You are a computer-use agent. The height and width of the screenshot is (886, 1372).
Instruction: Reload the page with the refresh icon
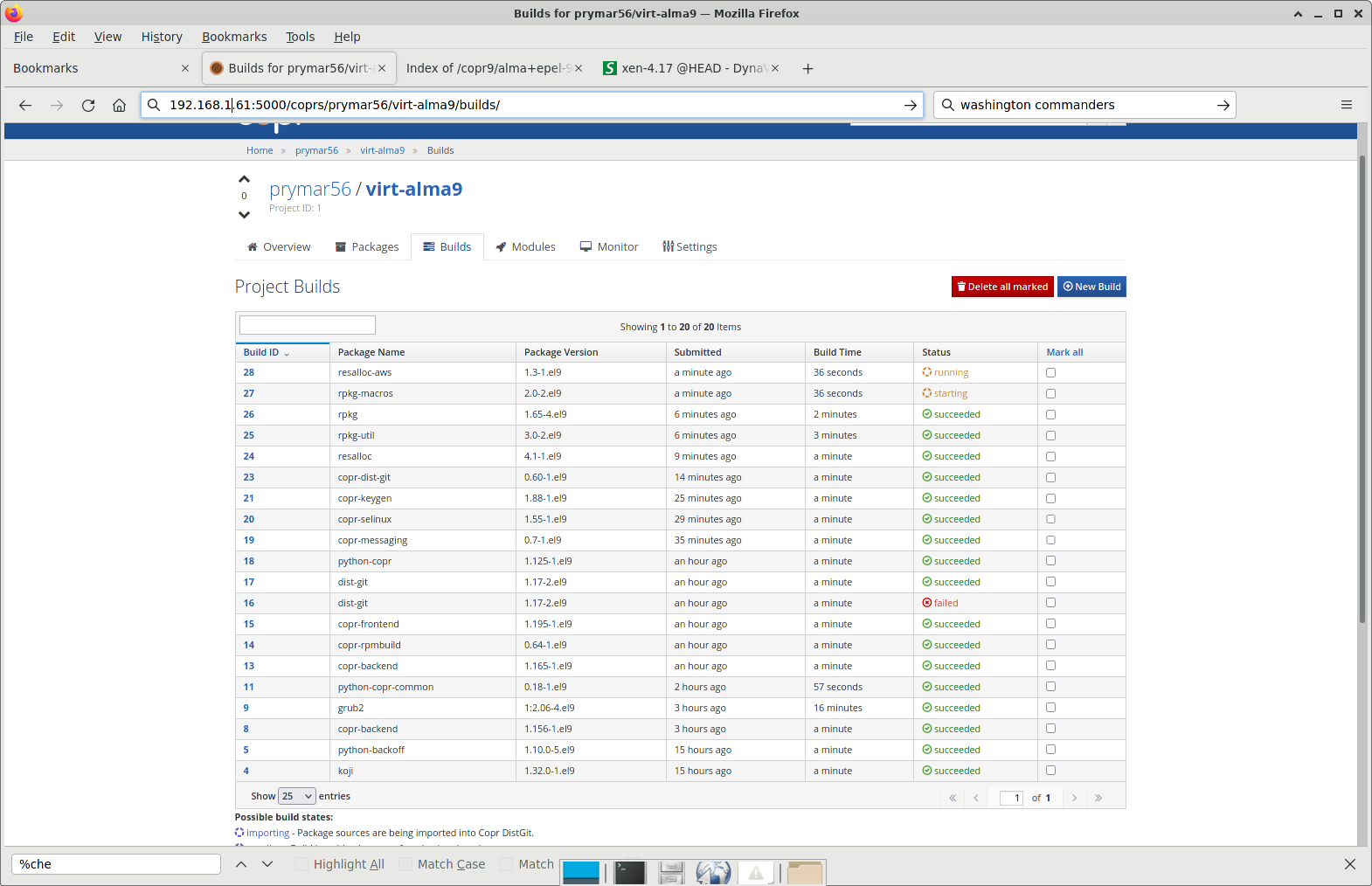[x=88, y=105]
